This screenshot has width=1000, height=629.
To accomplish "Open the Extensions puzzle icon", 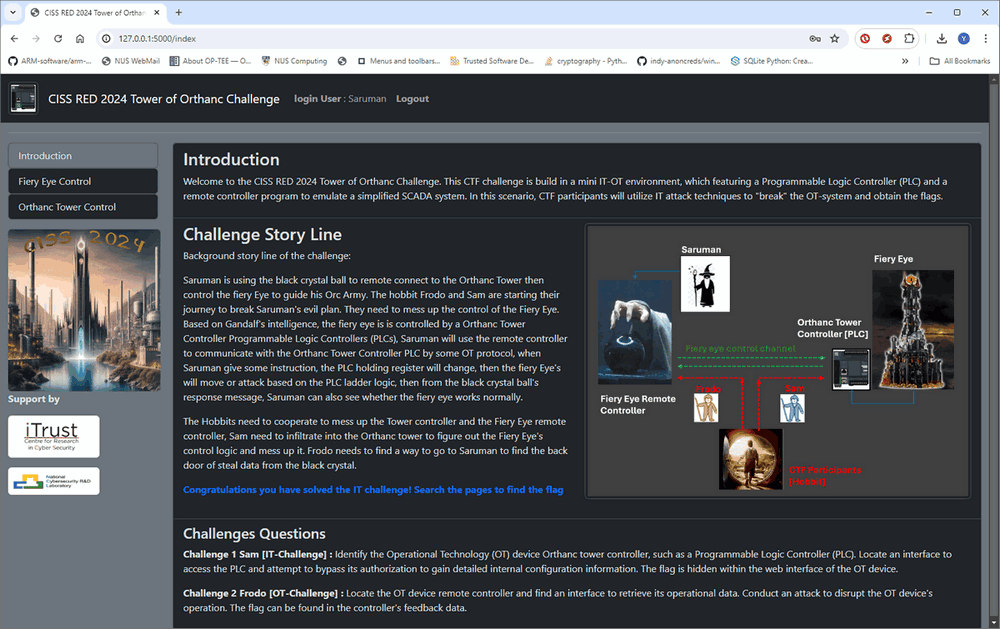I will (909, 39).
